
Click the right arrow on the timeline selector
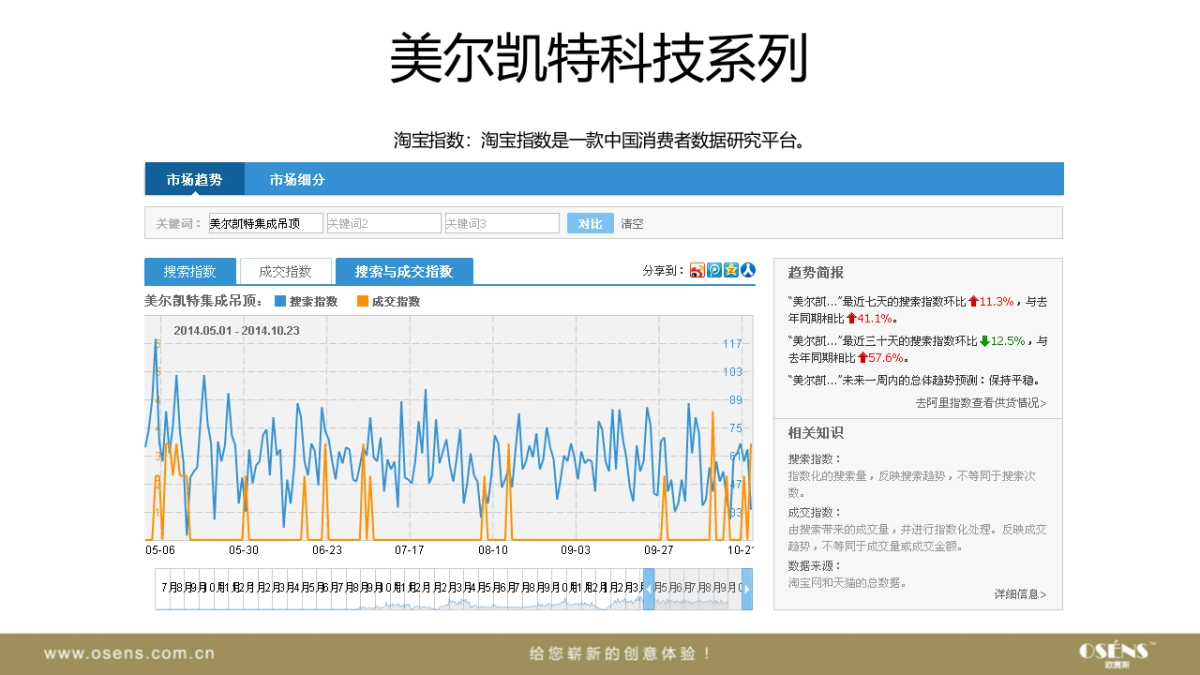pyautogui.click(x=746, y=590)
